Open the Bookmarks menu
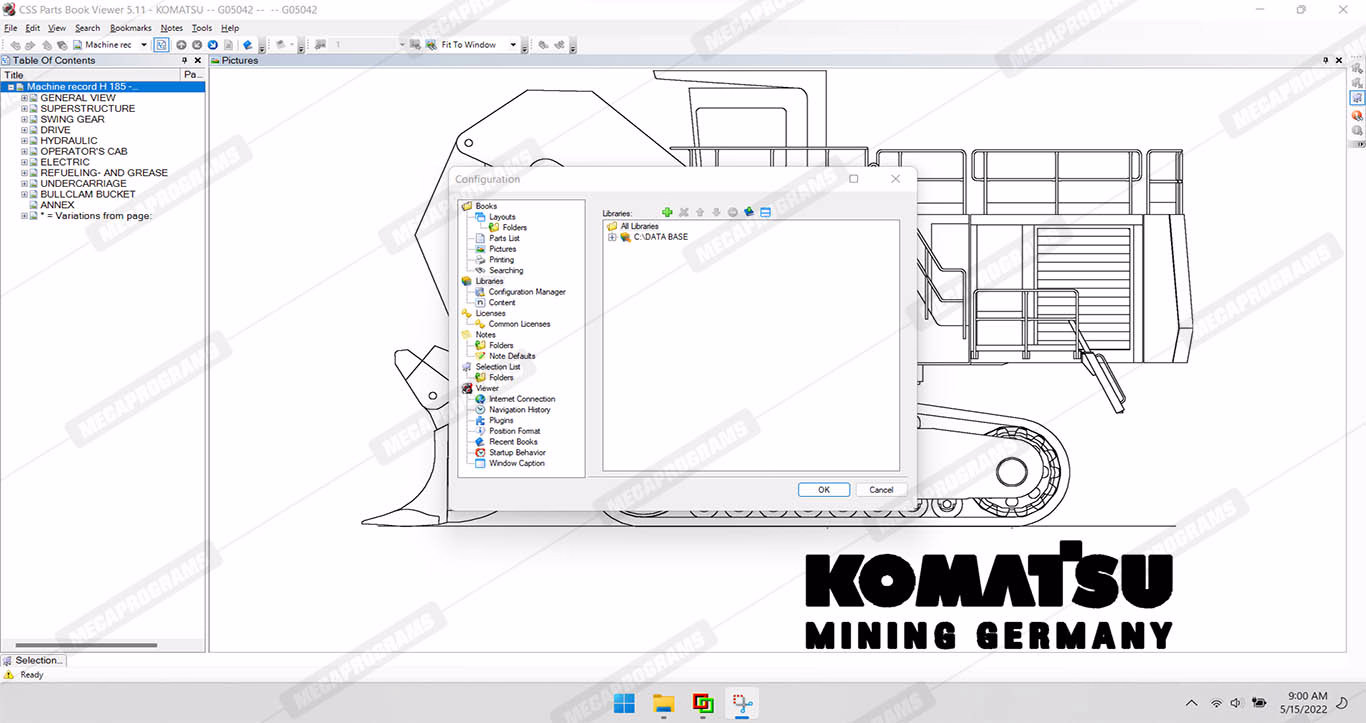 (x=129, y=28)
